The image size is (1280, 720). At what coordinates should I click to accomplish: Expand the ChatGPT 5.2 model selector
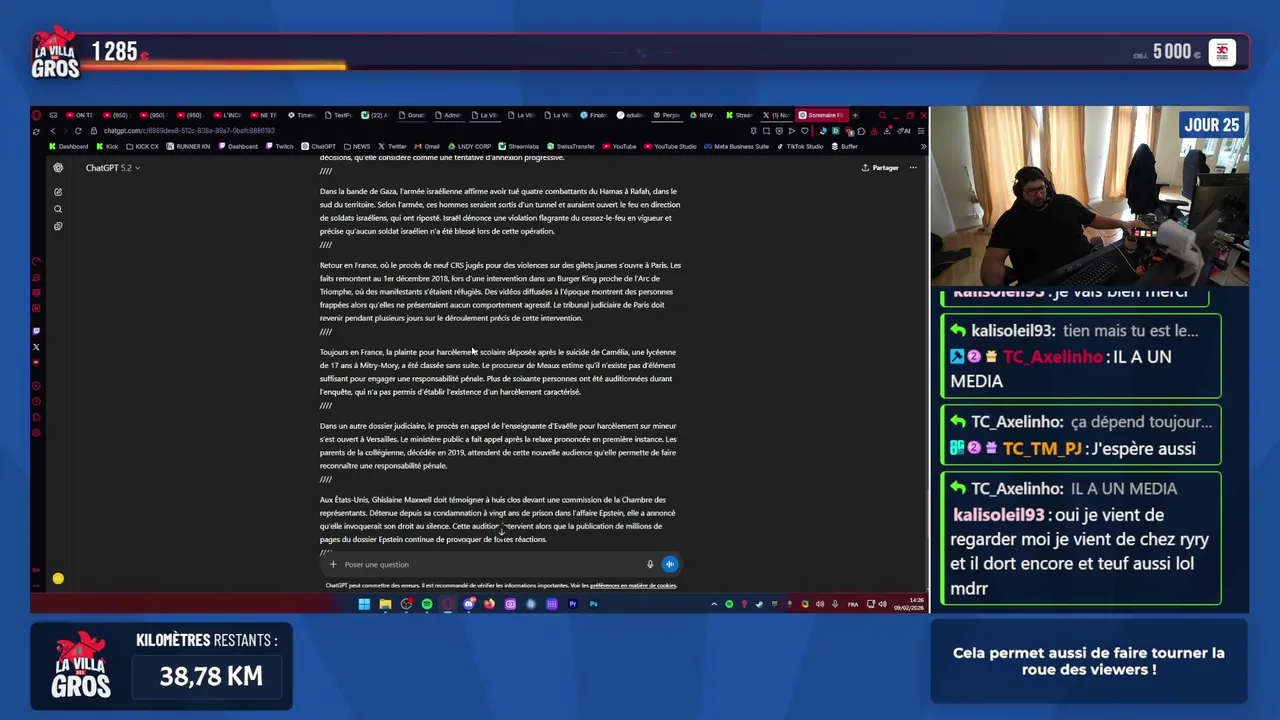pyautogui.click(x=112, y=168)
